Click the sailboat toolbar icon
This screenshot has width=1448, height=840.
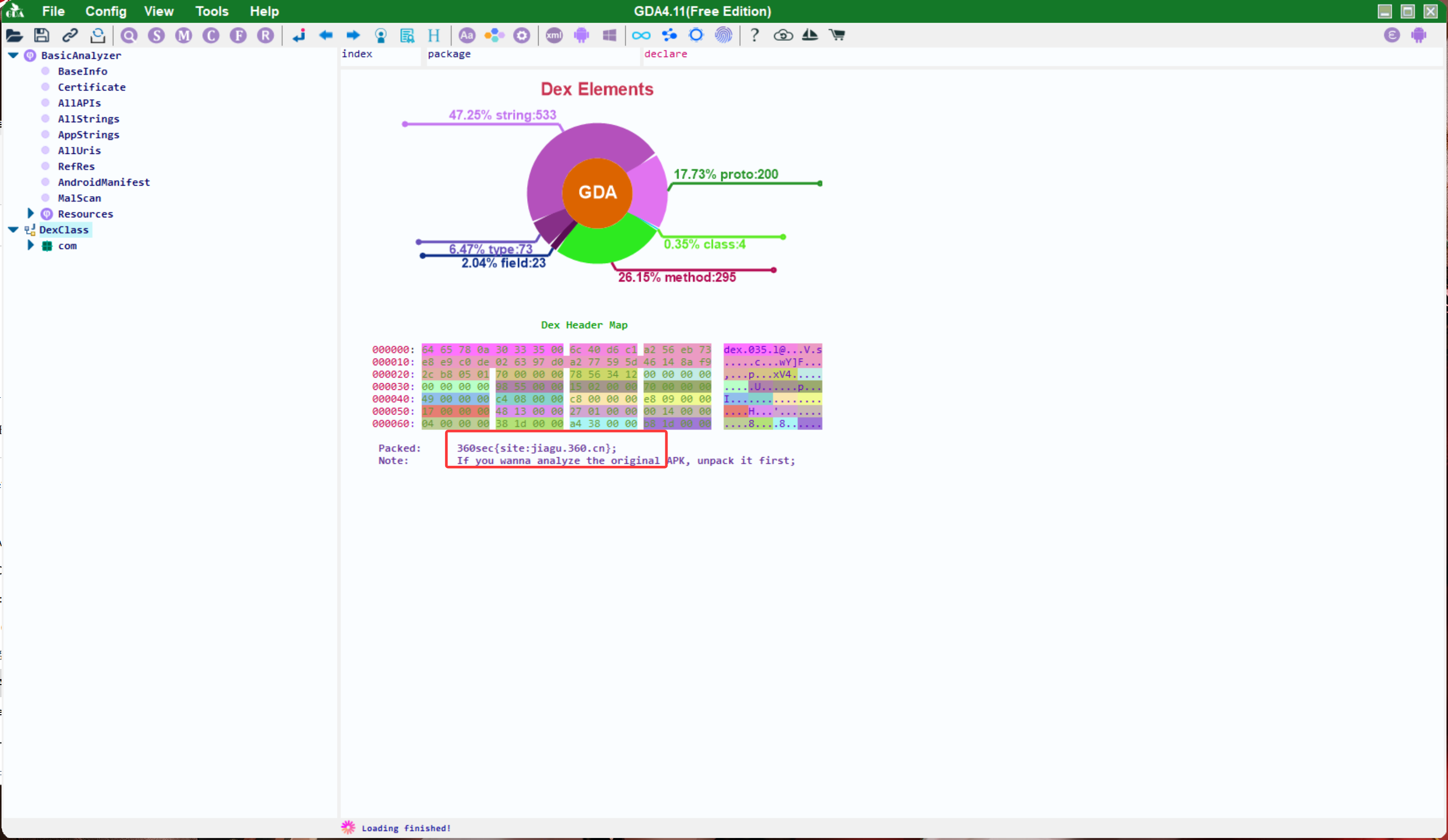(810, 36)
